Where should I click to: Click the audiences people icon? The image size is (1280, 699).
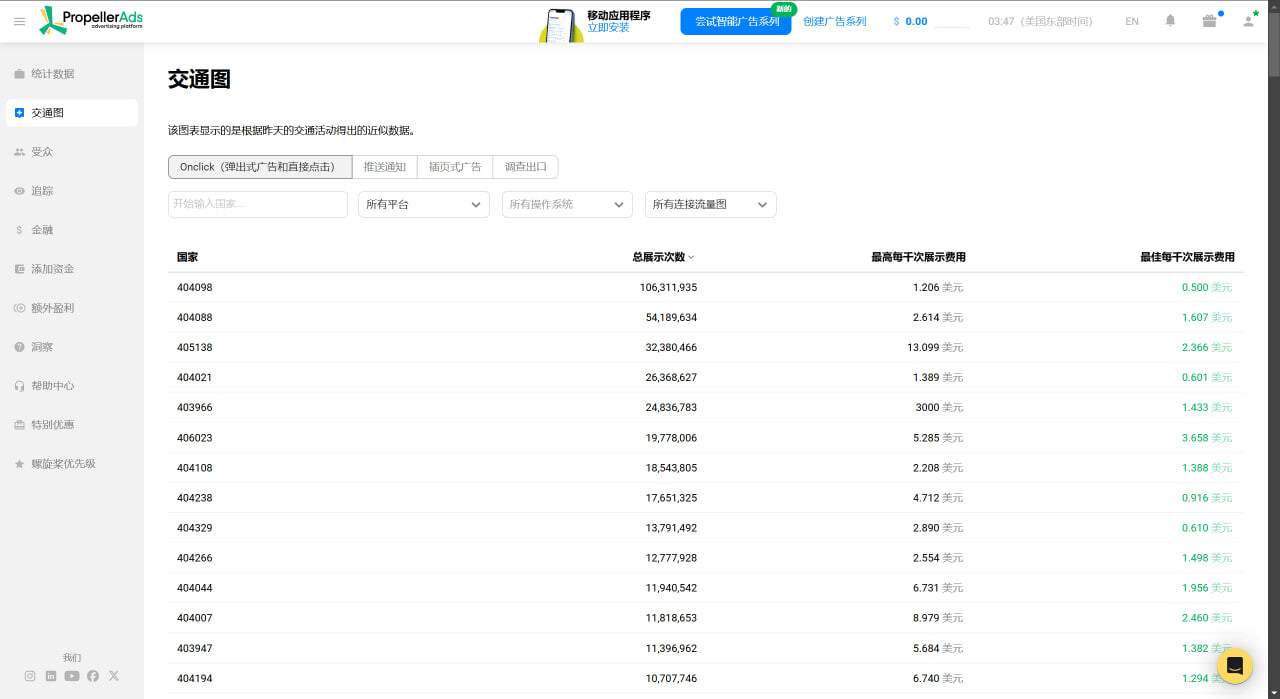point(19,152)
